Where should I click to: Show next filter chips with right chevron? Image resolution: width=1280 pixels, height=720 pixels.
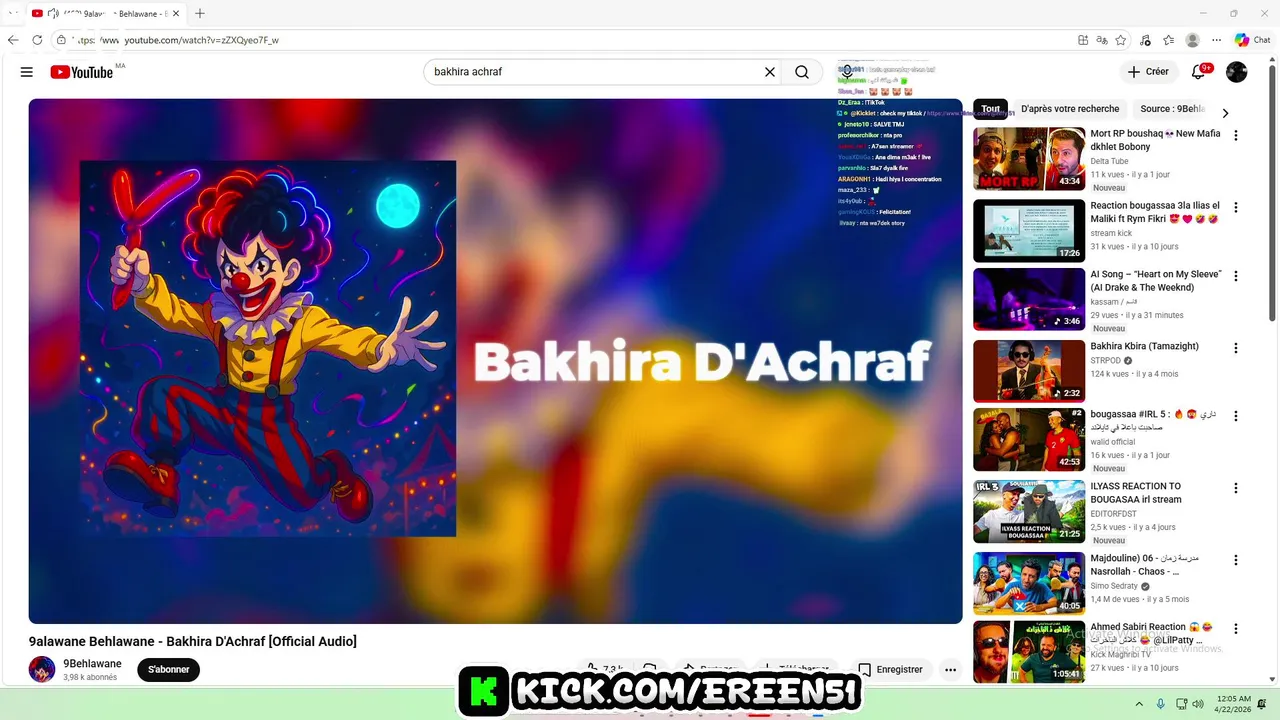click(x=1225, y=113)
